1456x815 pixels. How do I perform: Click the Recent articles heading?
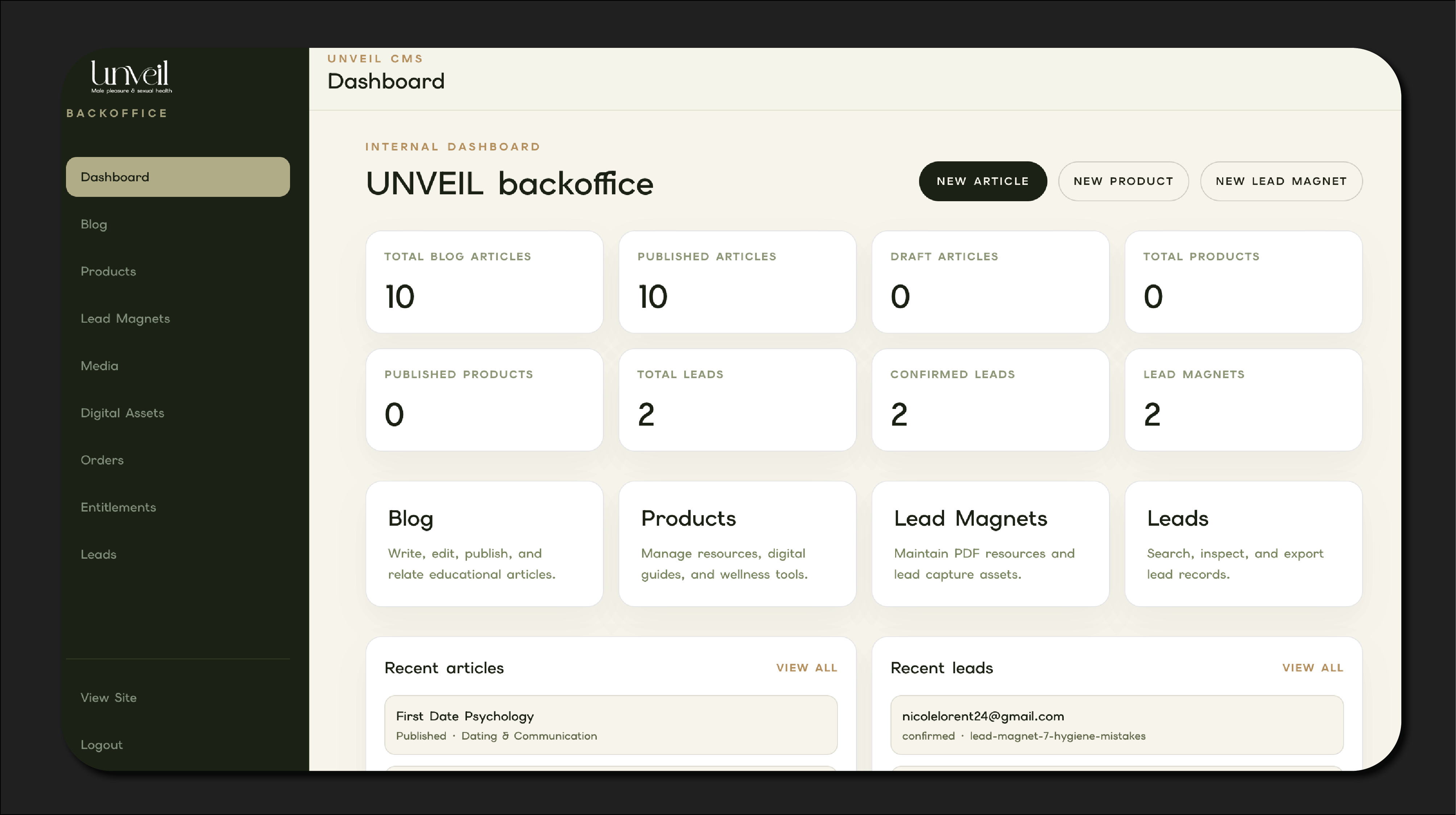[x=444, y=668]
